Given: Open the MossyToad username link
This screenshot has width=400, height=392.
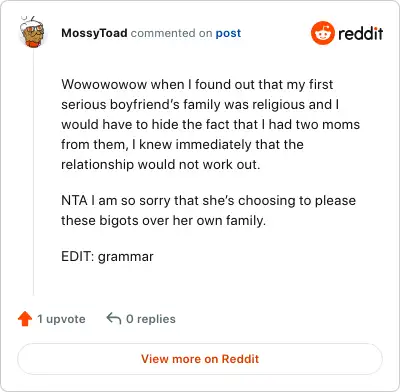Looking at the screenshot, I should click(94, 33).
